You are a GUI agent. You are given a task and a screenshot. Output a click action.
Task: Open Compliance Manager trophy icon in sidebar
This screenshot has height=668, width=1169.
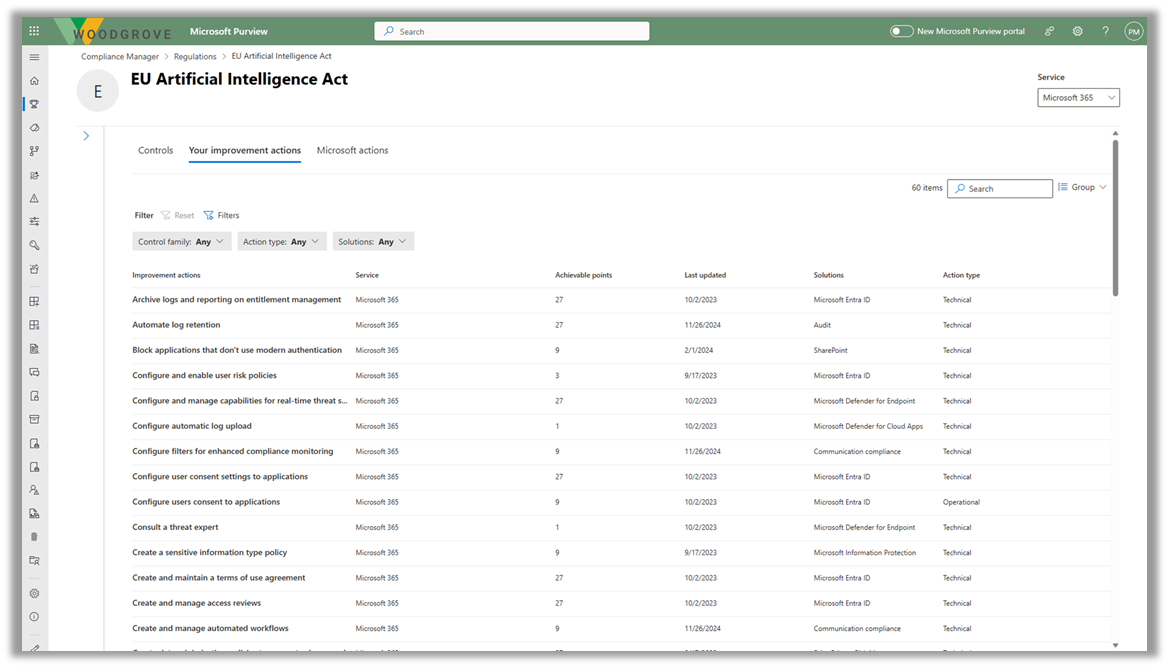(x=34, y=104)
